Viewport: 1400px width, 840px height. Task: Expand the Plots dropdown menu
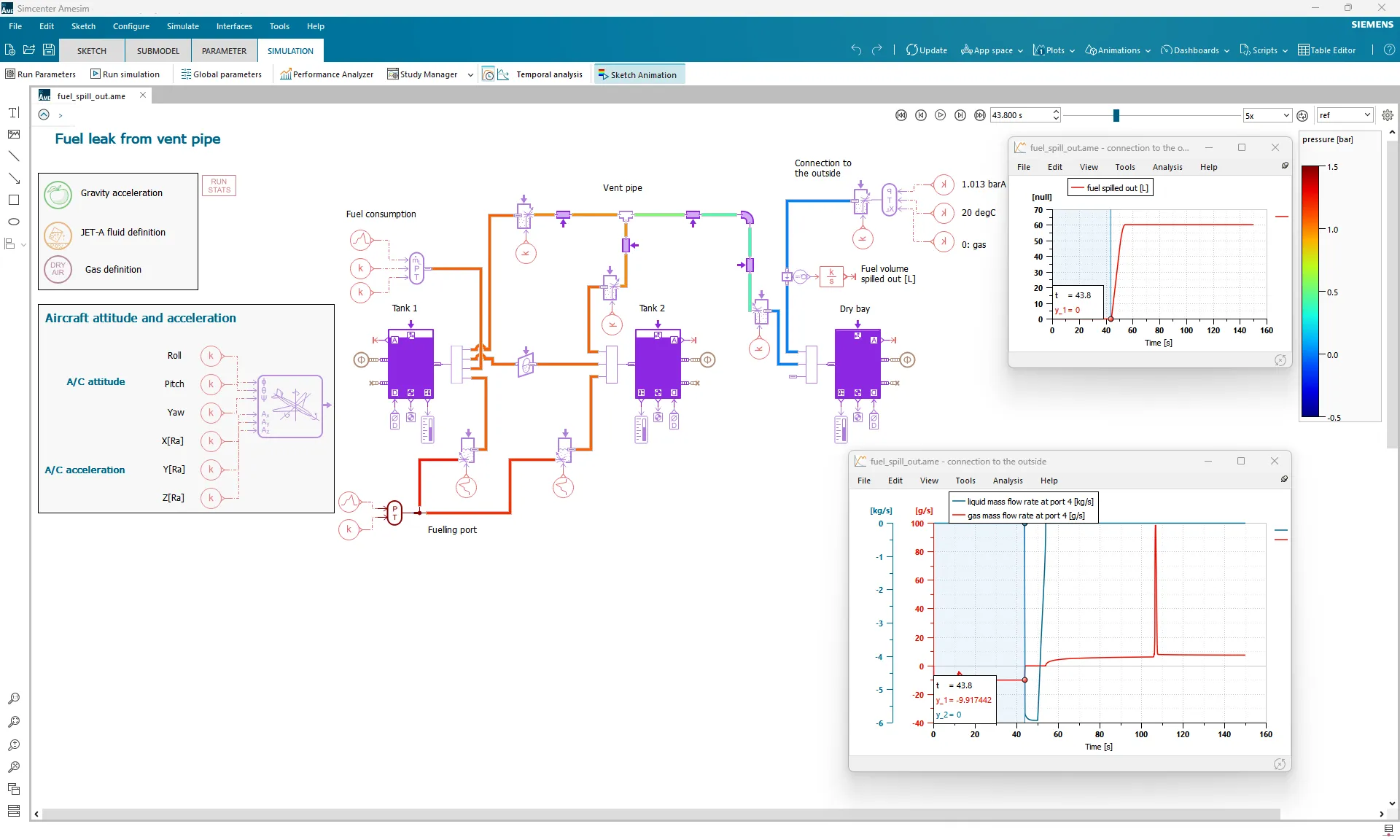pos(1054,50)
